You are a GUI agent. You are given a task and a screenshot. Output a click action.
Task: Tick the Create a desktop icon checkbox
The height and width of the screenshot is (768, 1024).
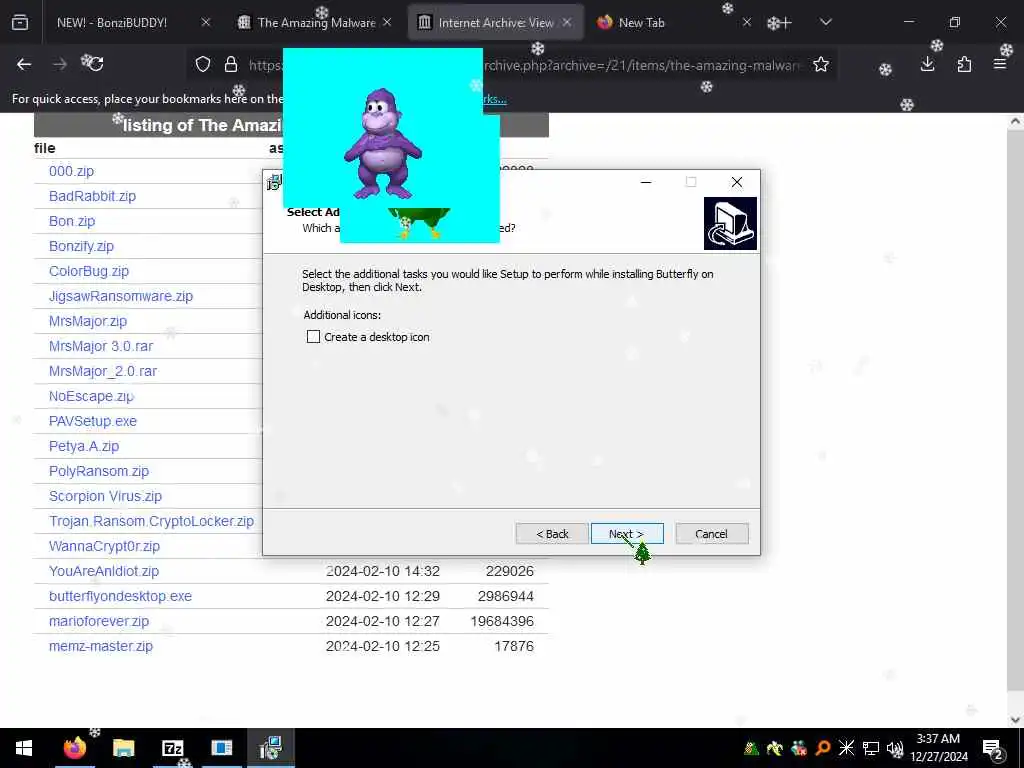point(313,336)
